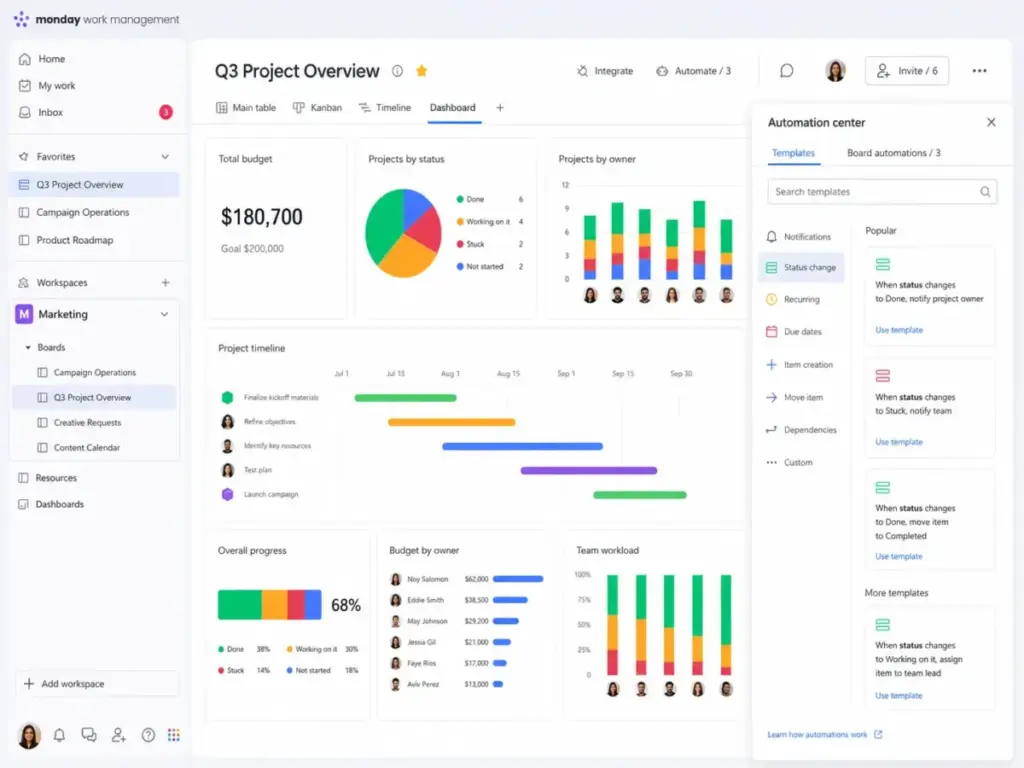Click the Search templates field
1024x768 pixels.
[882, 191]
